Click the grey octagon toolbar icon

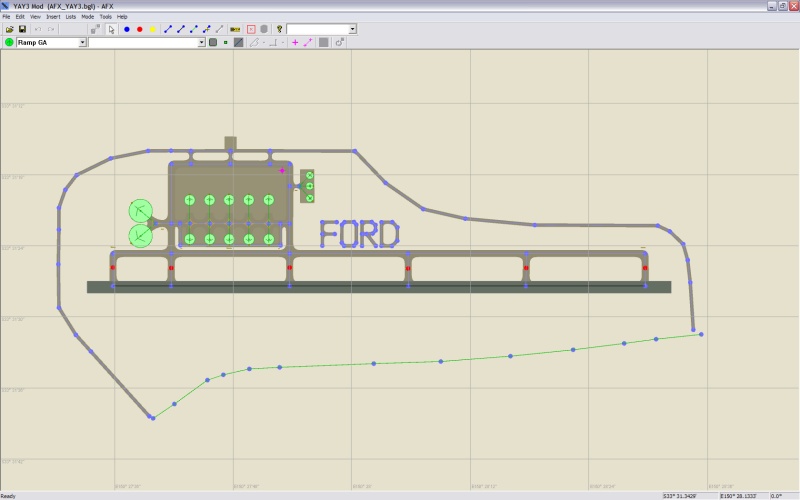(264, 29)
